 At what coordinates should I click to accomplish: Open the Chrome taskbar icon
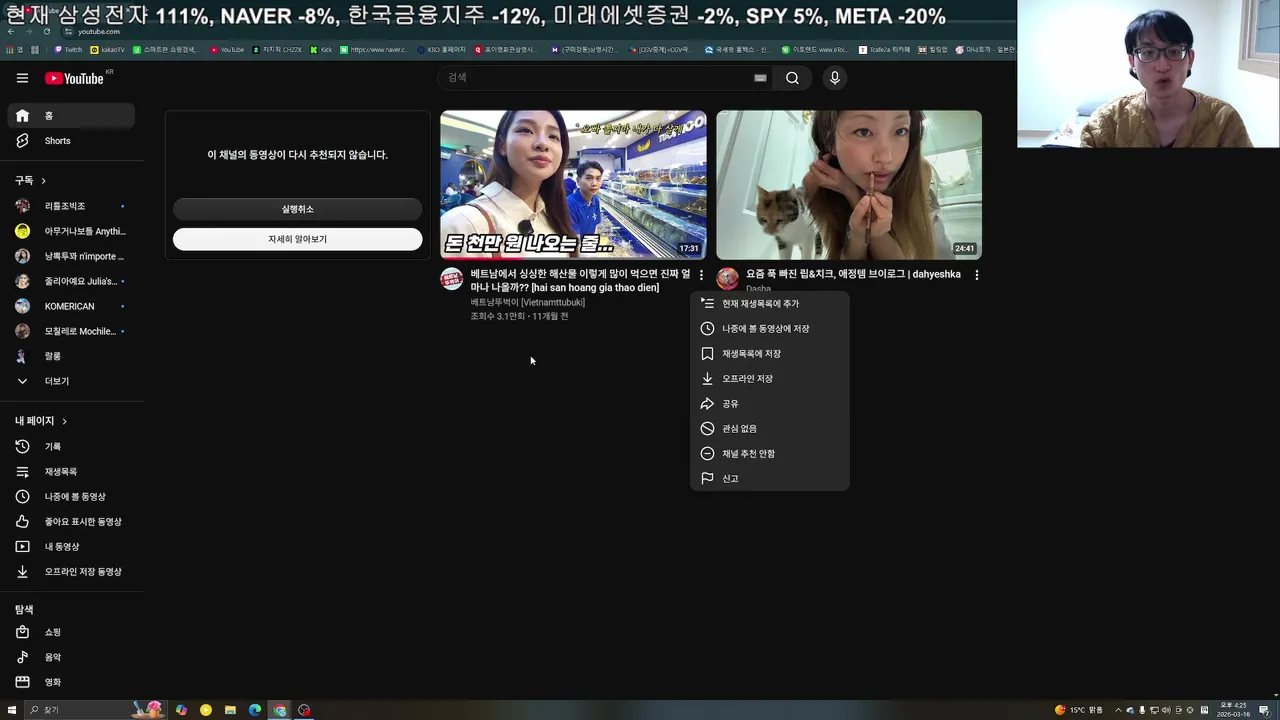[280, 710]
